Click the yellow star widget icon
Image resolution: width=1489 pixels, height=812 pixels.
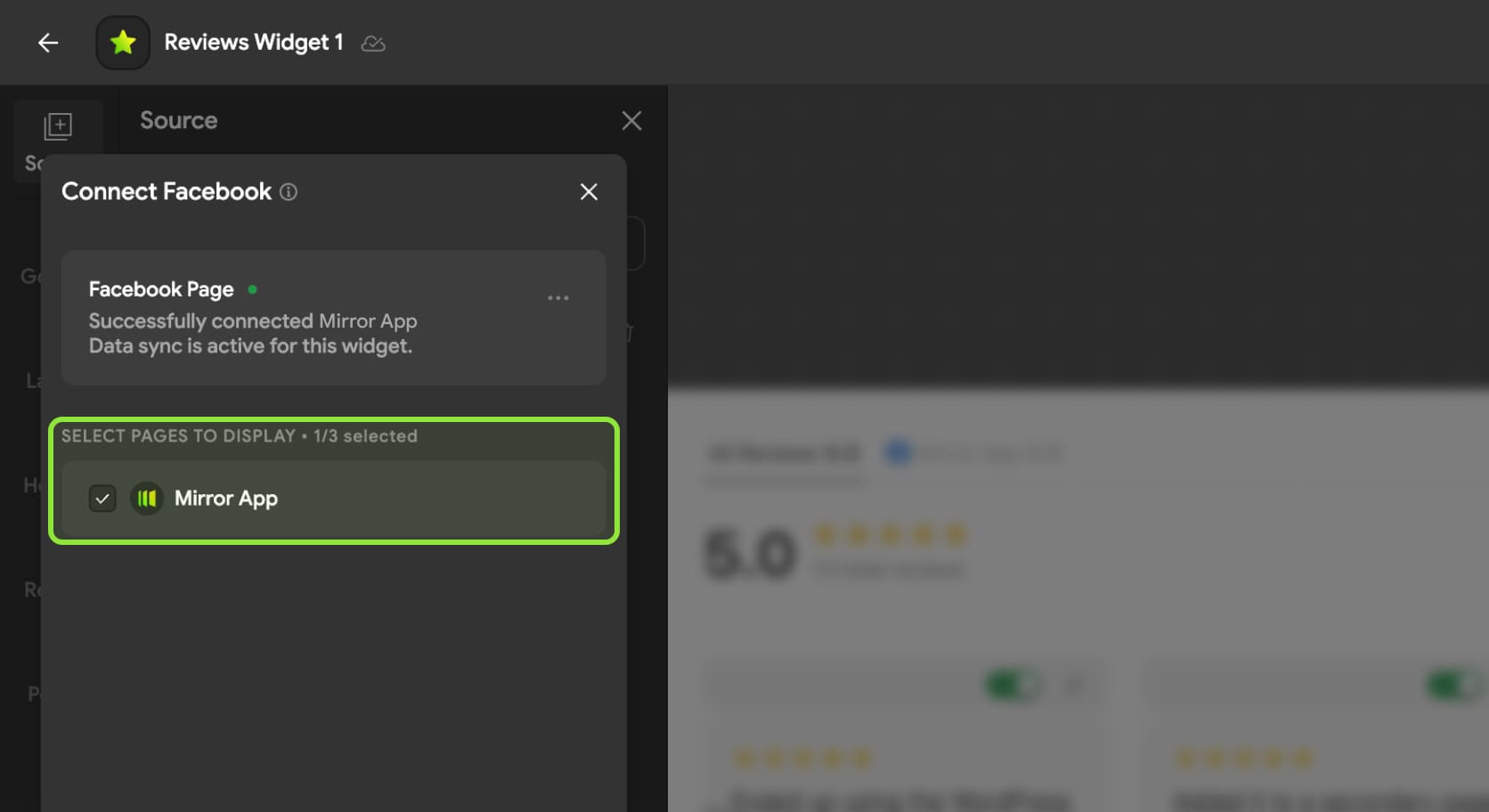[x=123, y=43]
